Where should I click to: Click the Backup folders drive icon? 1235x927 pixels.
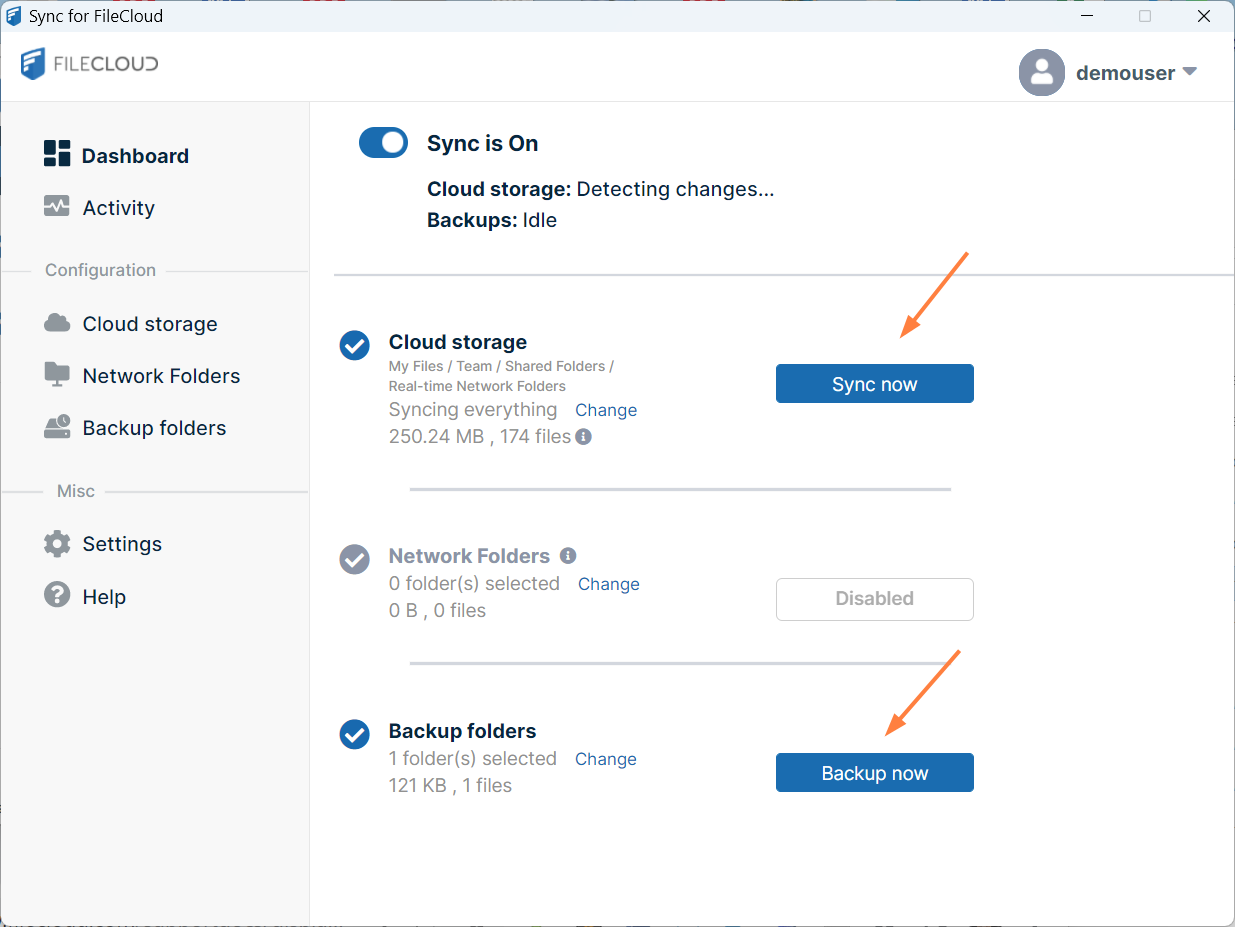[57, 427]
